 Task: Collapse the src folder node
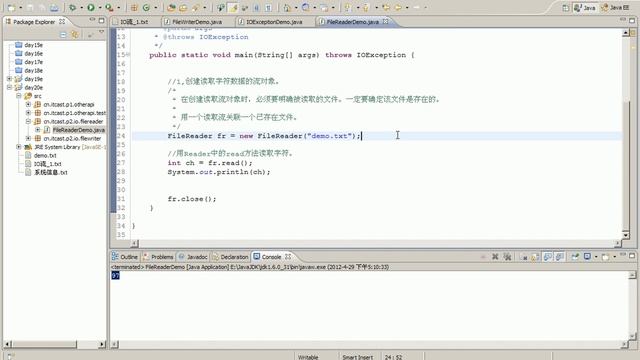[19, 96]
